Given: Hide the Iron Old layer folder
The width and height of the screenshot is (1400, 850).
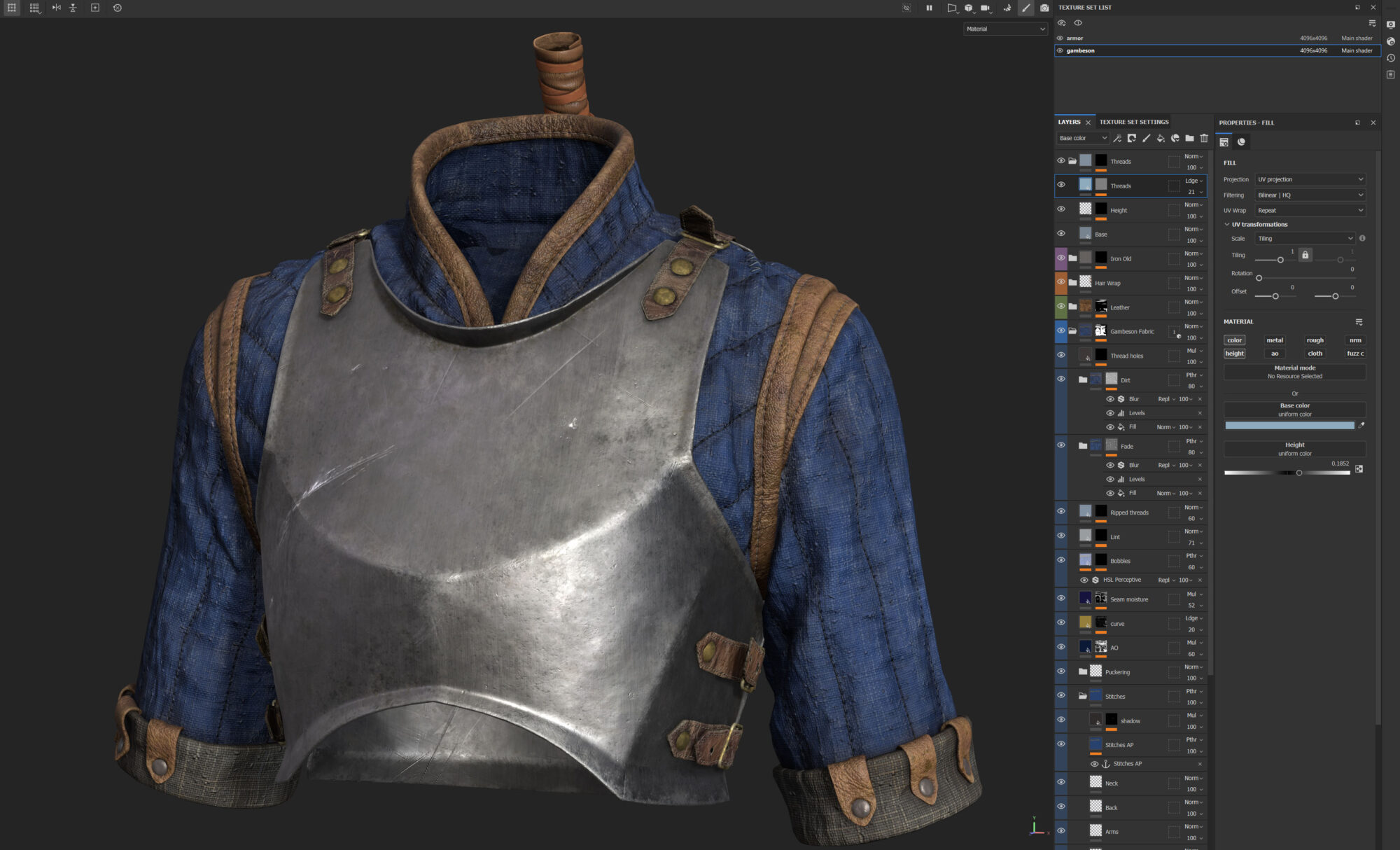Looking at the screenshot, I should point(1060,258).
